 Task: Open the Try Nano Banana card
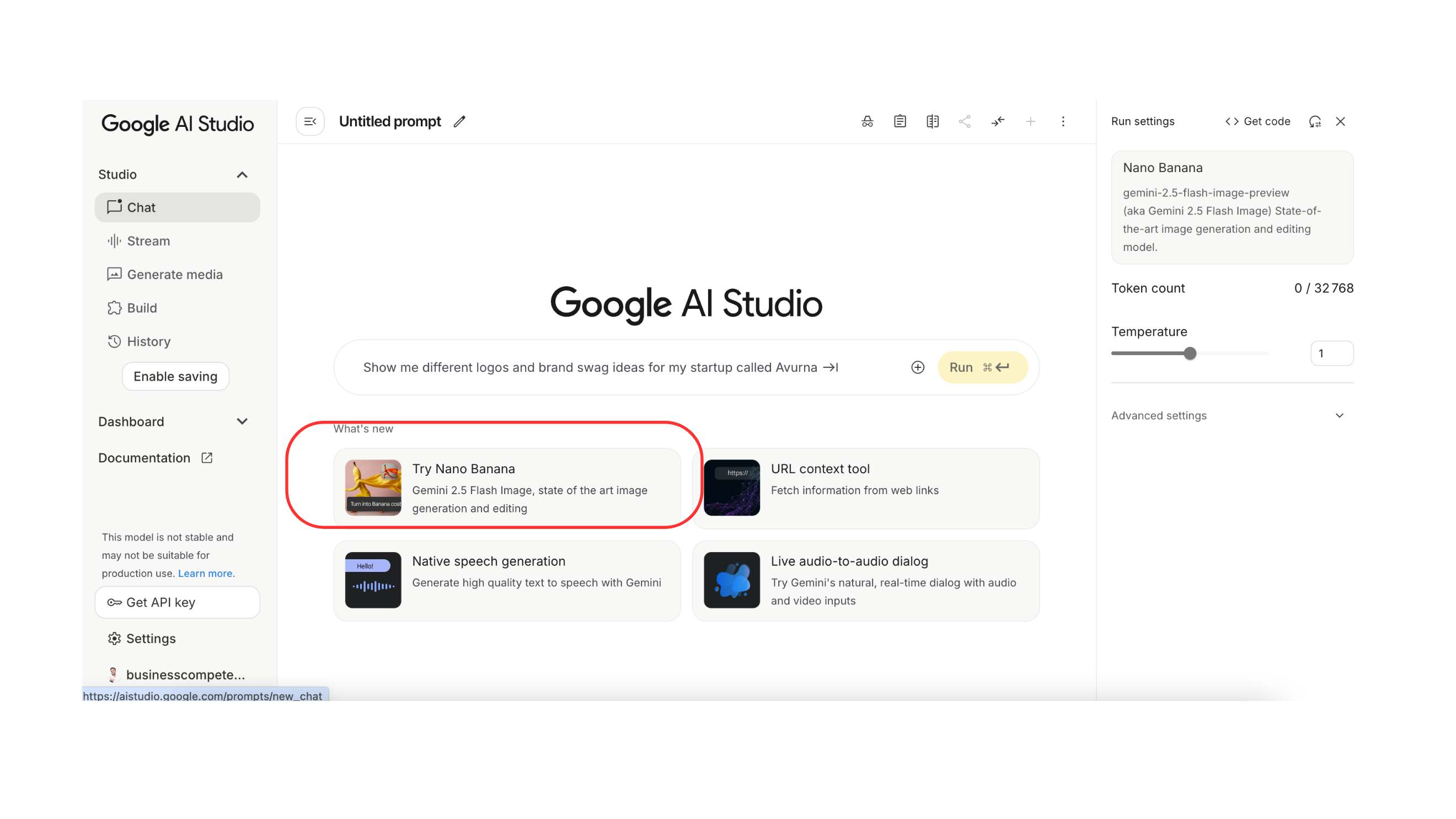(507, 488)
